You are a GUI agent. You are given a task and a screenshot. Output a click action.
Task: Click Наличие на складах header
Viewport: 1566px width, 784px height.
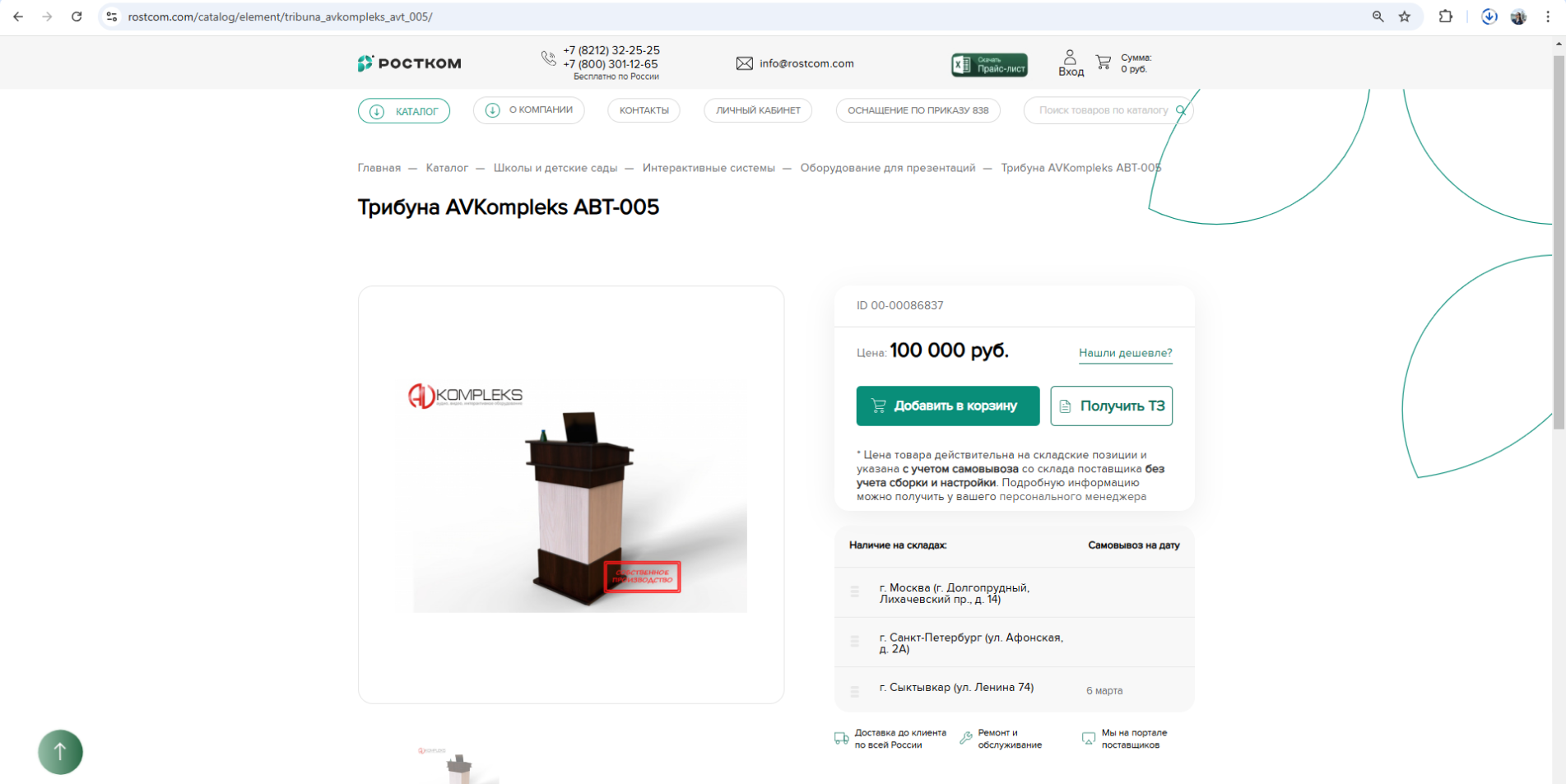pos(898,545)
